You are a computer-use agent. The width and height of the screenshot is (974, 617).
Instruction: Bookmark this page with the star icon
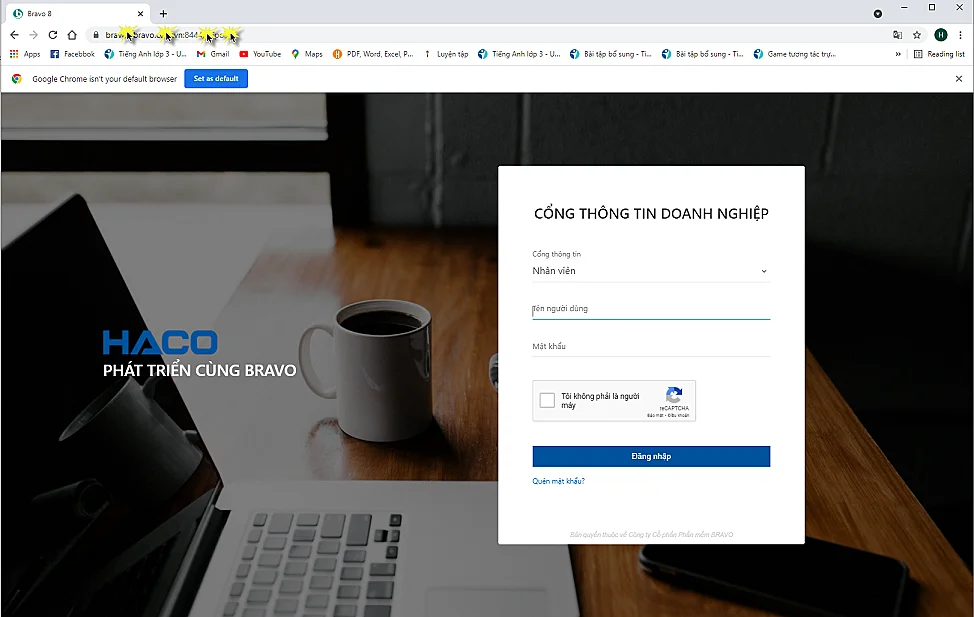click(x=918, y=34)
